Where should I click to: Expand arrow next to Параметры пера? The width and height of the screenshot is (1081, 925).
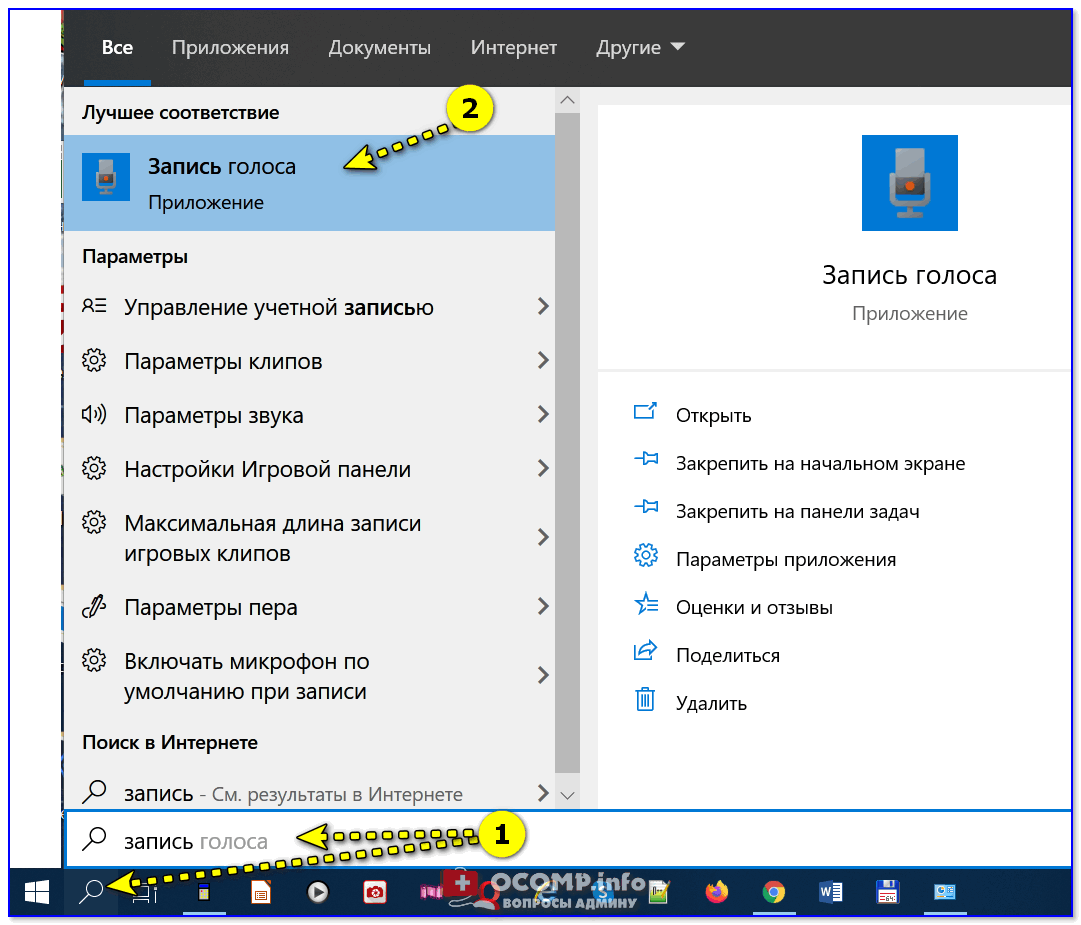pos(543,607)
